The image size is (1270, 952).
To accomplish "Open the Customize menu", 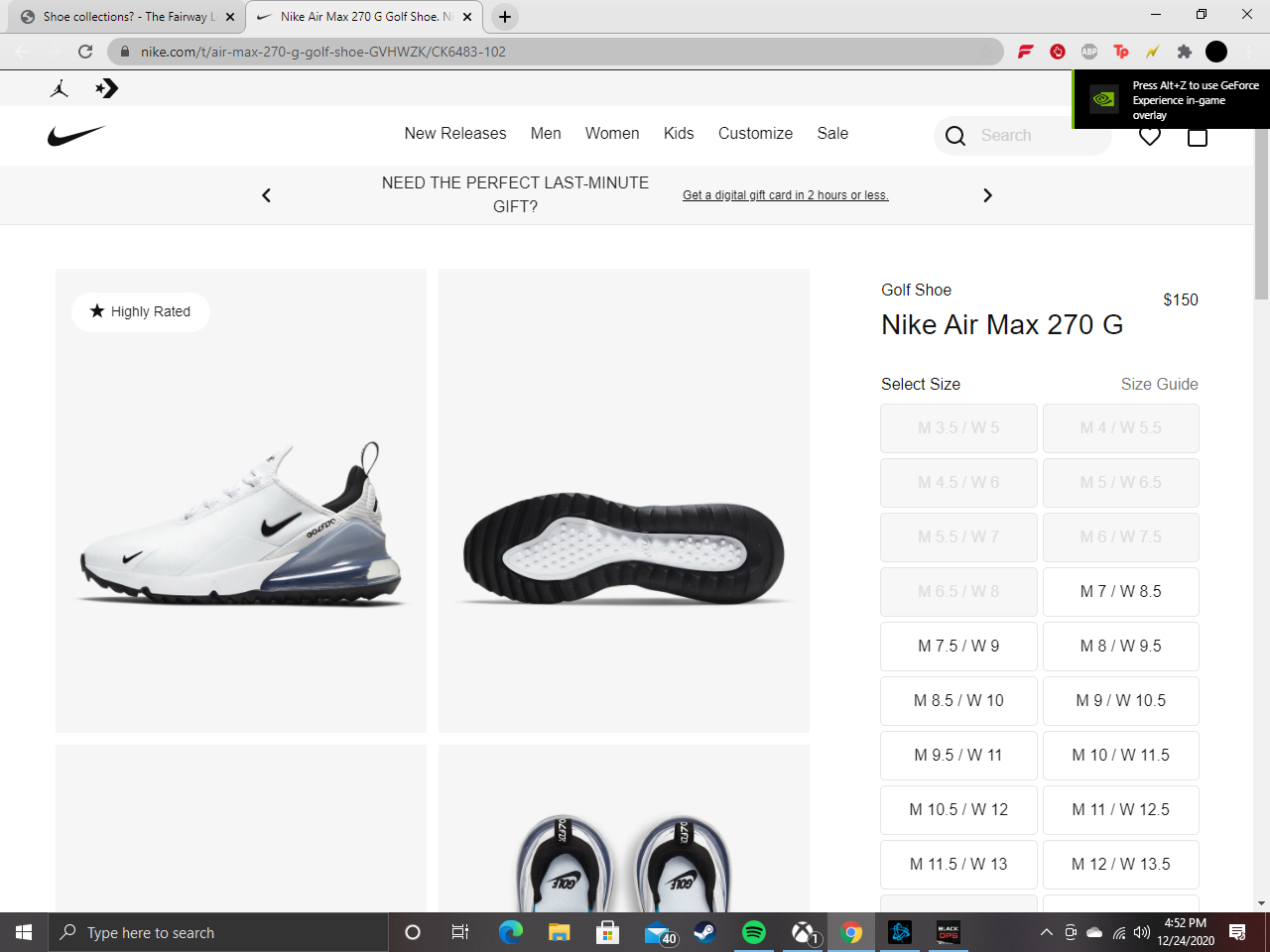I will coord(755,134).
